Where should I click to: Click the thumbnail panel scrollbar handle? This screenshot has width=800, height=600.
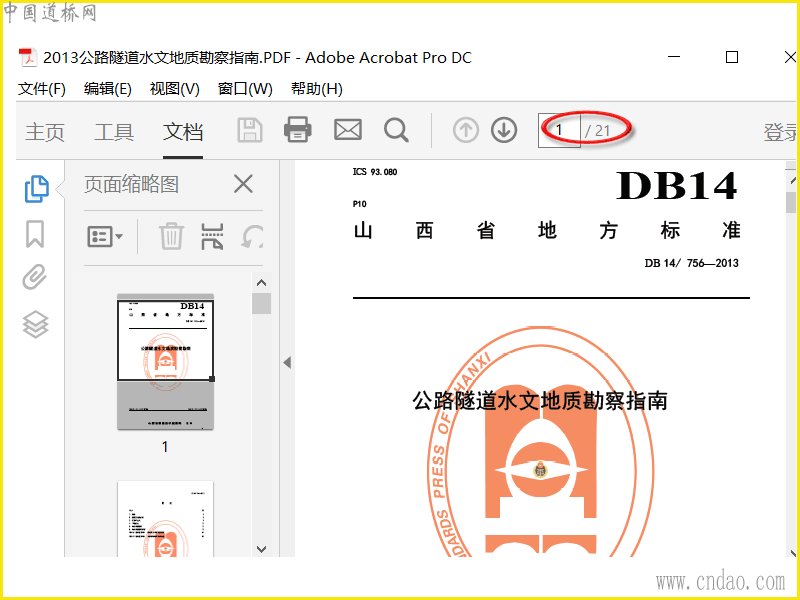click(262, 303)
